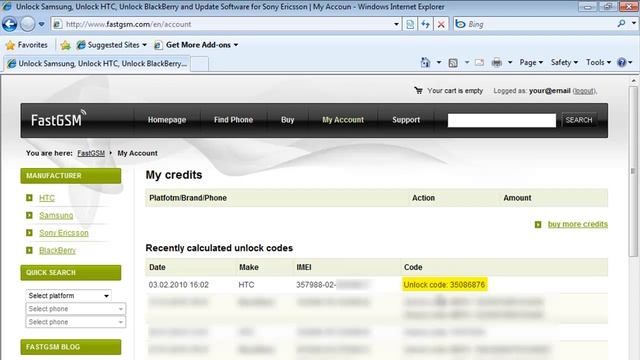The width and height of the screenshot is (640, 360).
Task: Click the Compatibility View icon
Action: [410, 24]
